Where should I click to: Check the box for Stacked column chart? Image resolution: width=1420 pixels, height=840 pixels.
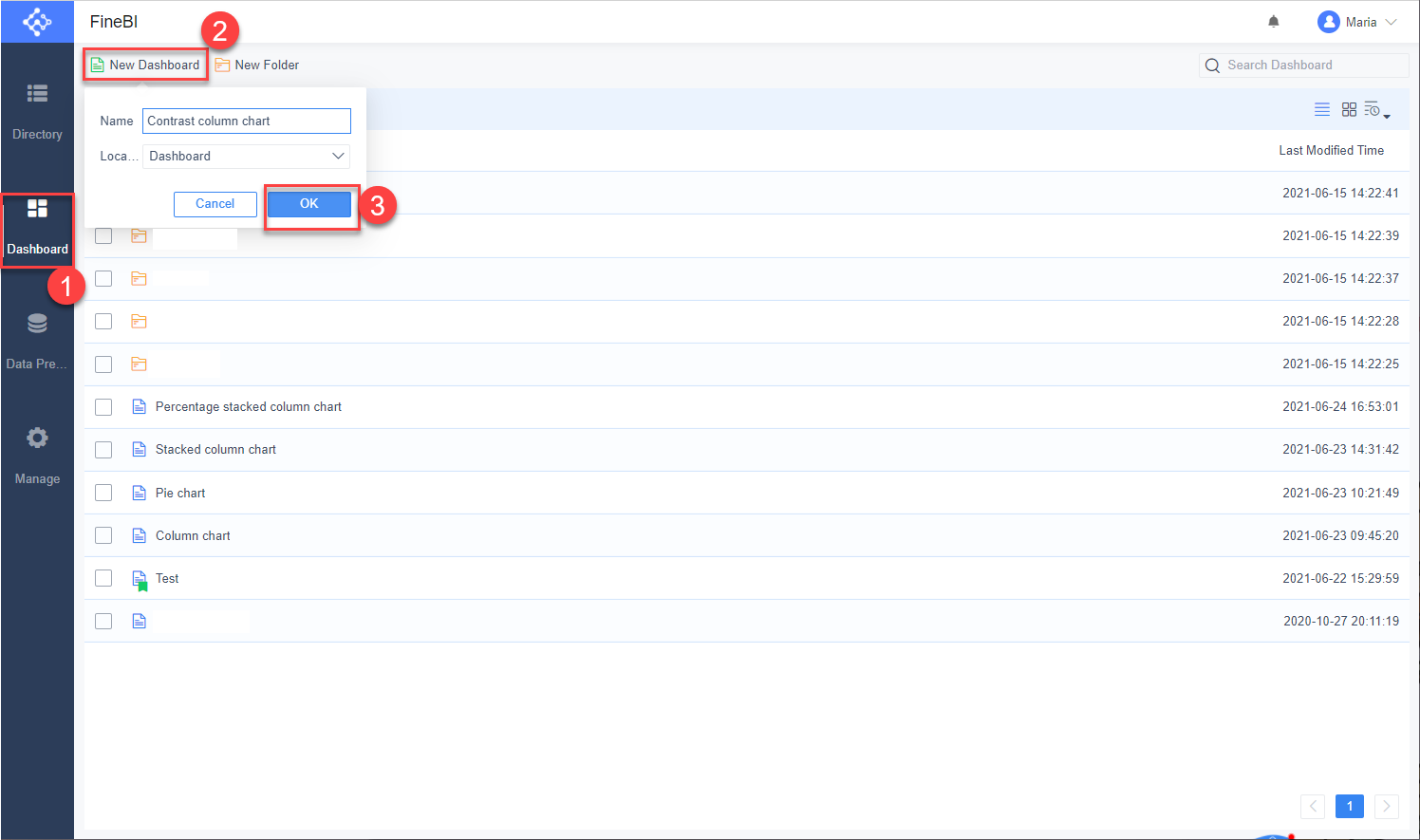click(x=103, y=450)
